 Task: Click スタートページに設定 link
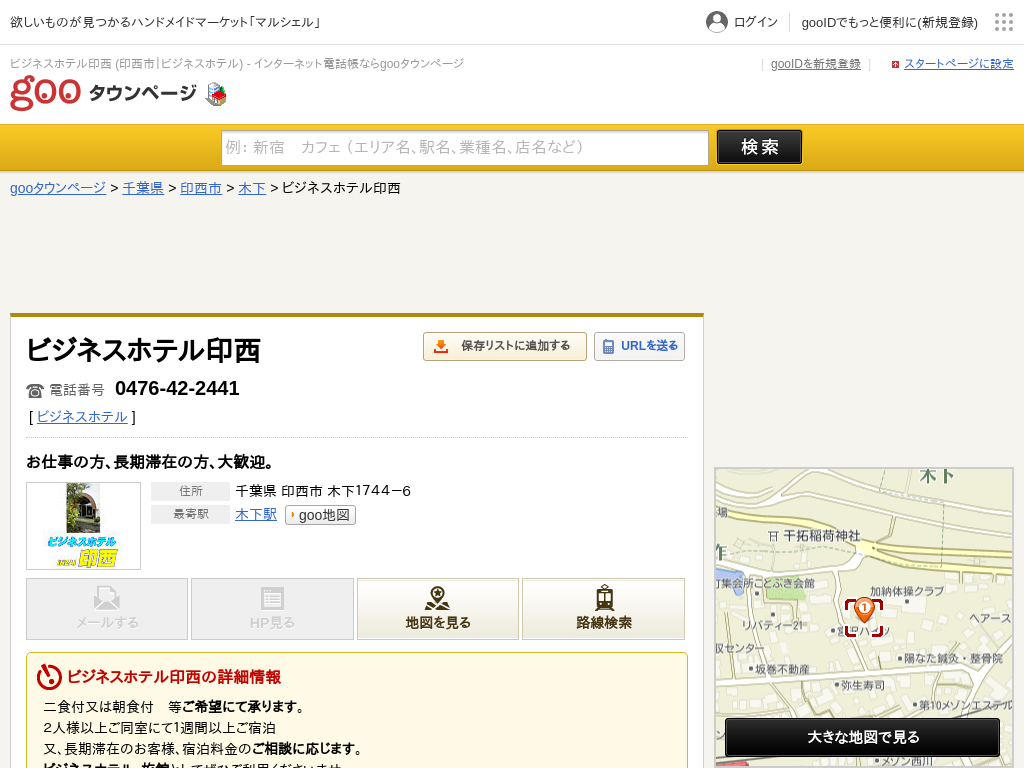coord(959,64)
